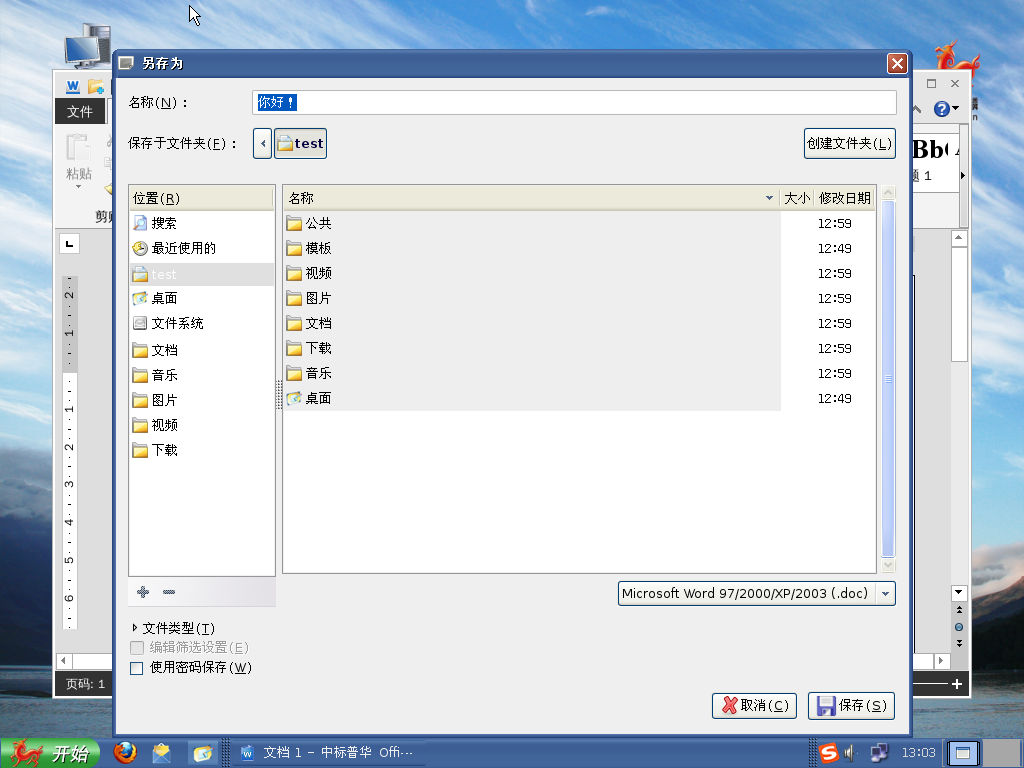Check the 编辑筛选设置 option
The image size is (1024, 768).
tap(136, 647)
